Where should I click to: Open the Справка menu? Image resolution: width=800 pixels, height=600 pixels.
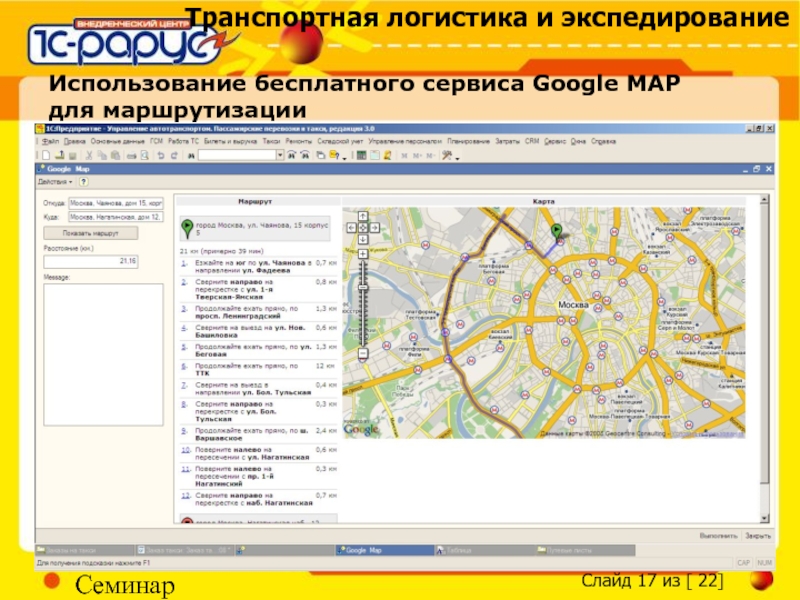604,141
